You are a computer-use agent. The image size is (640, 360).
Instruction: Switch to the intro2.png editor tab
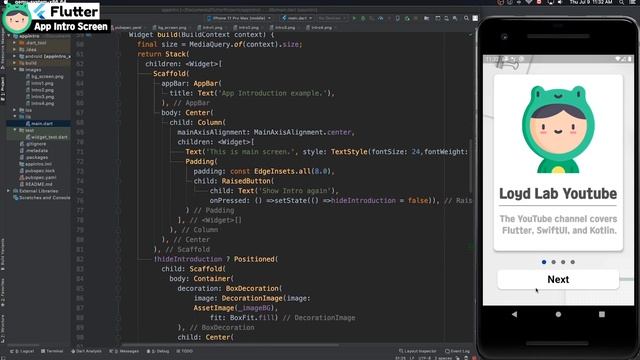(246, 28)
